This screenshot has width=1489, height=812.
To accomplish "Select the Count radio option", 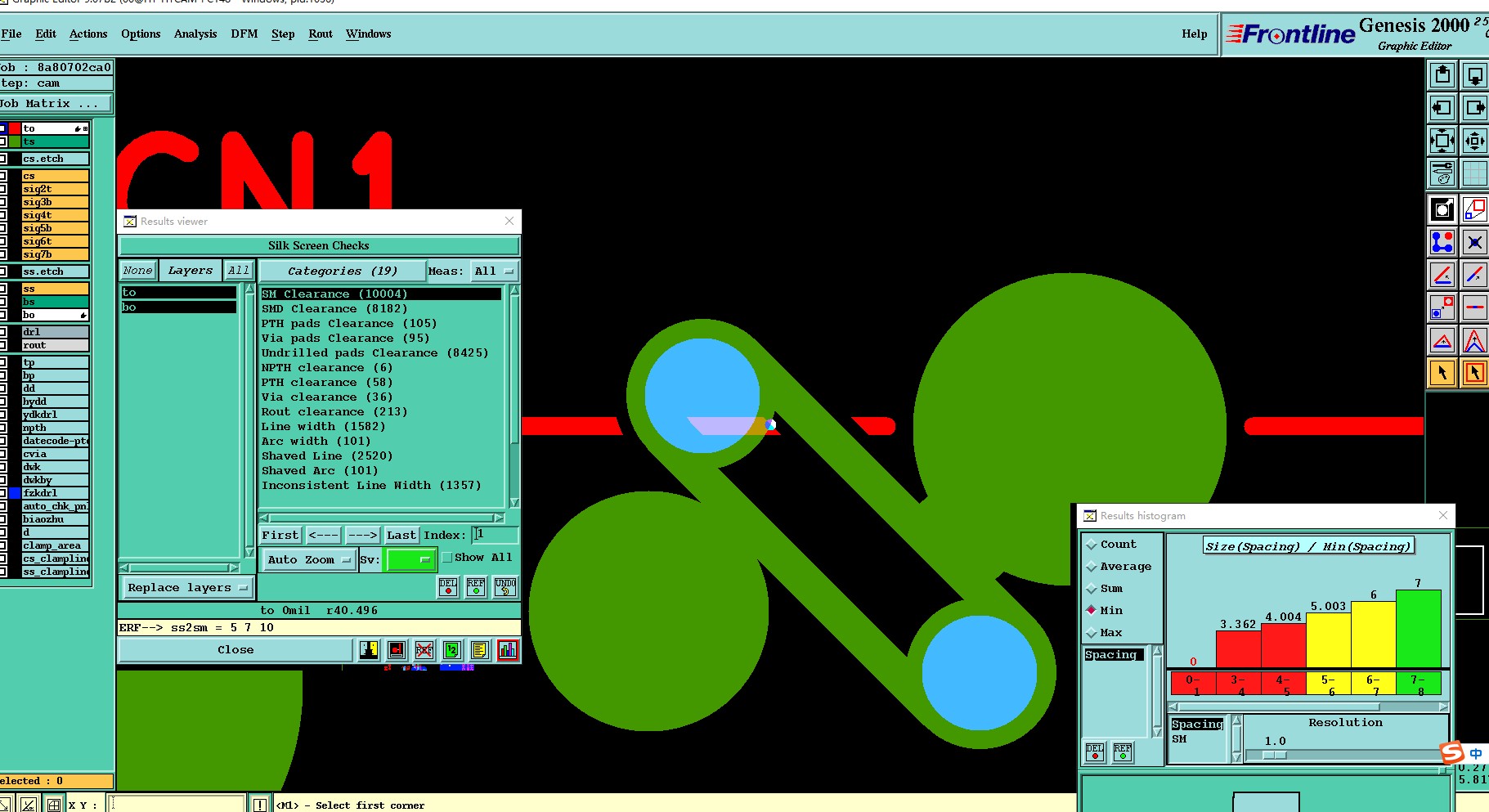I will pyautogui.click(x=1091, y=545).
